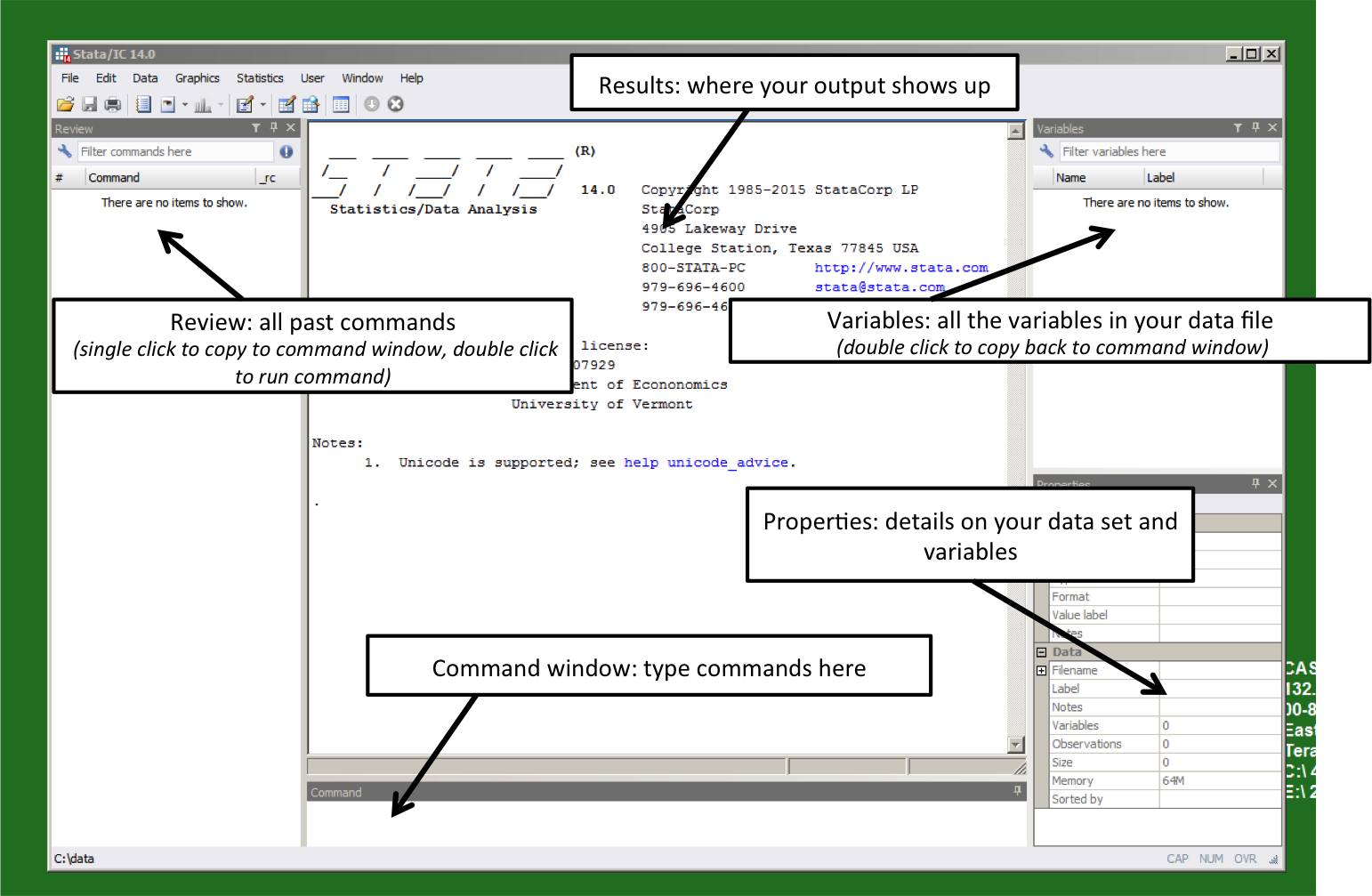1372x896 pixels.
Task: Click the Results scrollbar up arrow
Action: pyautogui.click(x=1015, y=131)
